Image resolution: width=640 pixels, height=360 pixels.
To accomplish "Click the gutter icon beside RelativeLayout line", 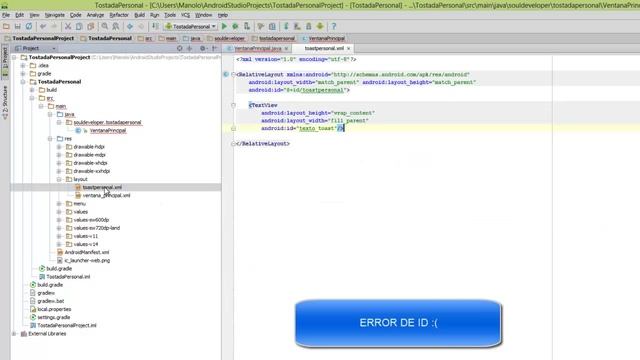I will pos(226,75).
